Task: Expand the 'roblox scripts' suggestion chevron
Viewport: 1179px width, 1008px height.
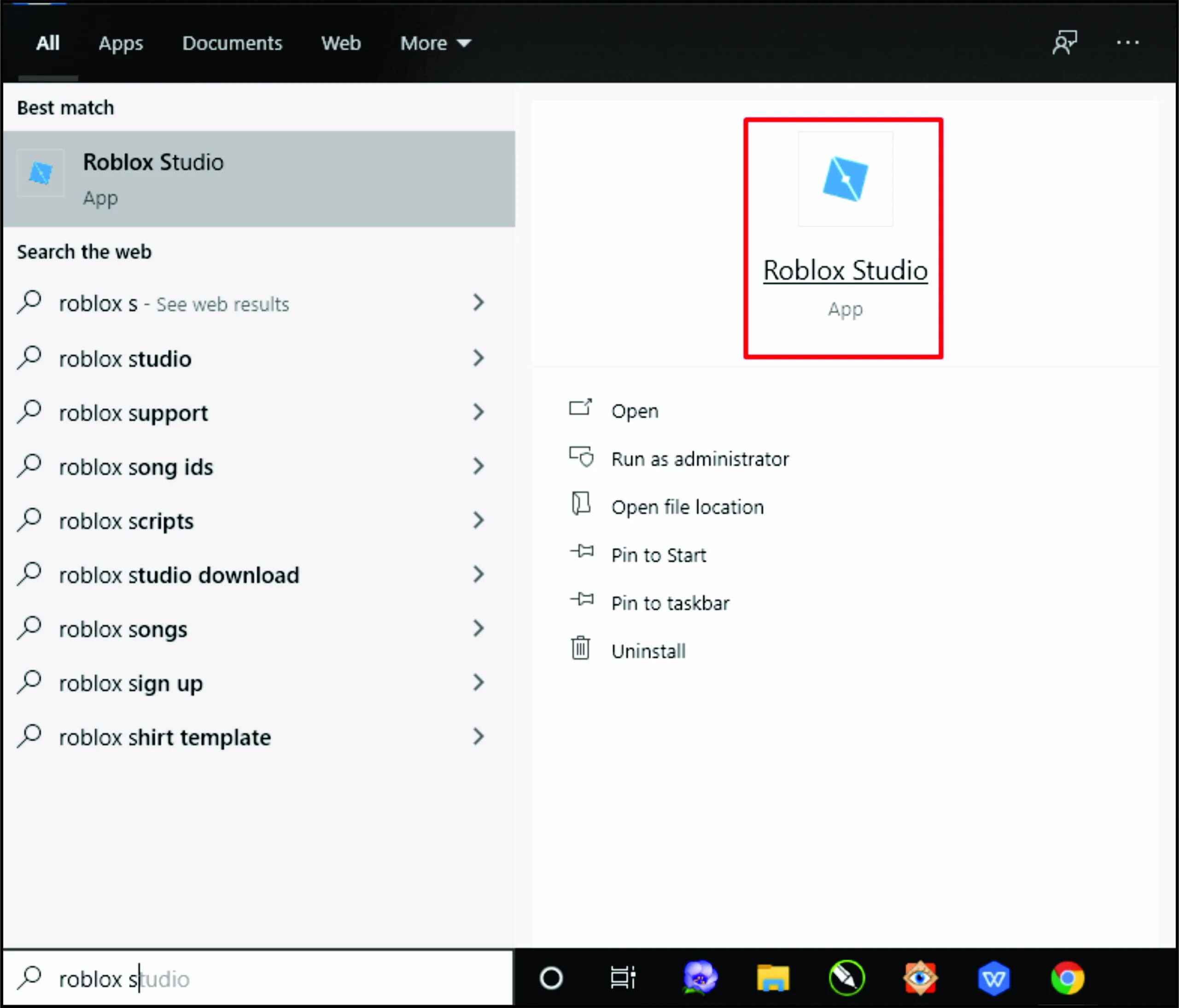Action: click(x=479, y=521)
